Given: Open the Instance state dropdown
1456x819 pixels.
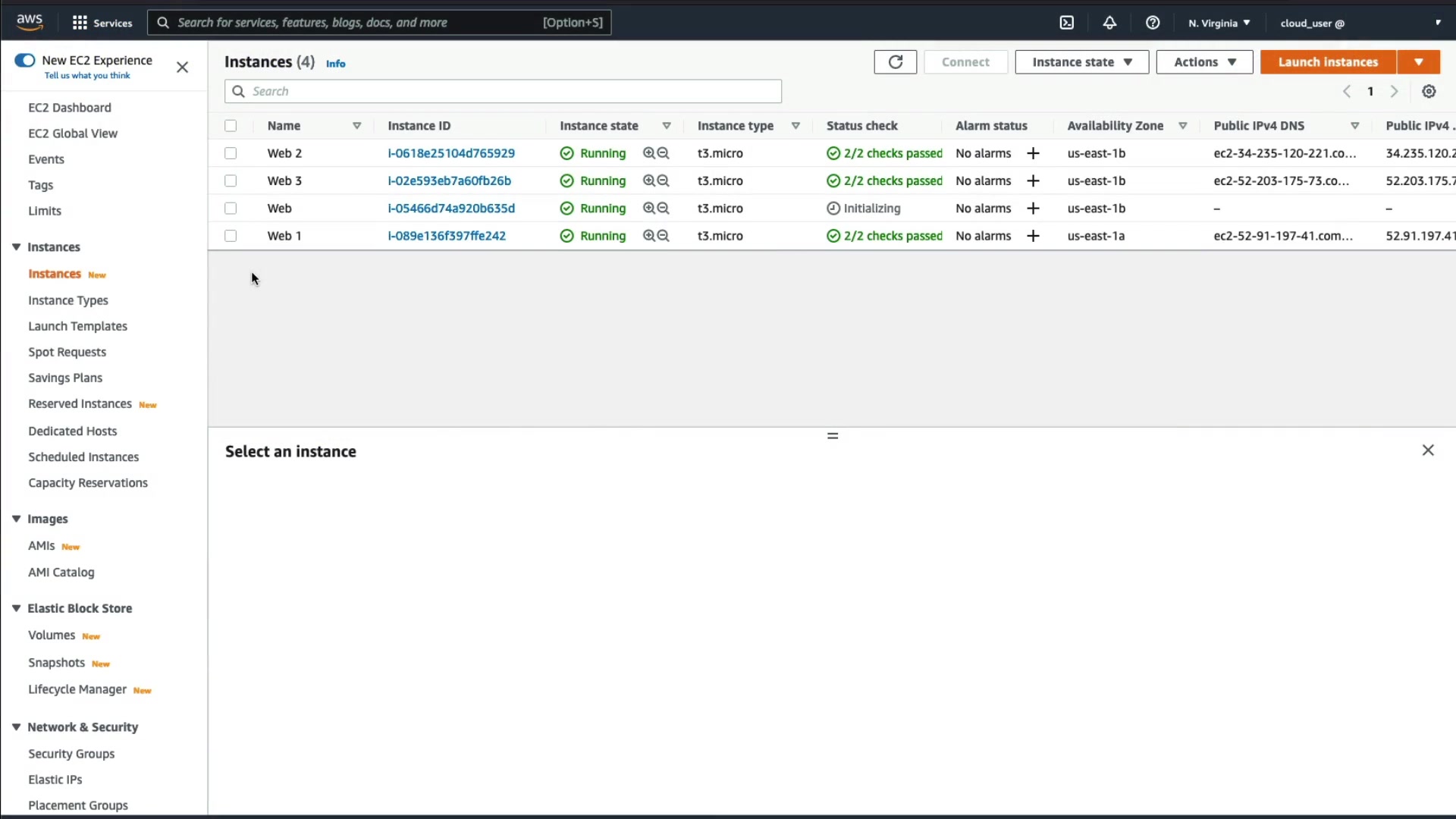Looking at the screenshot, I should coord(1081,62).
